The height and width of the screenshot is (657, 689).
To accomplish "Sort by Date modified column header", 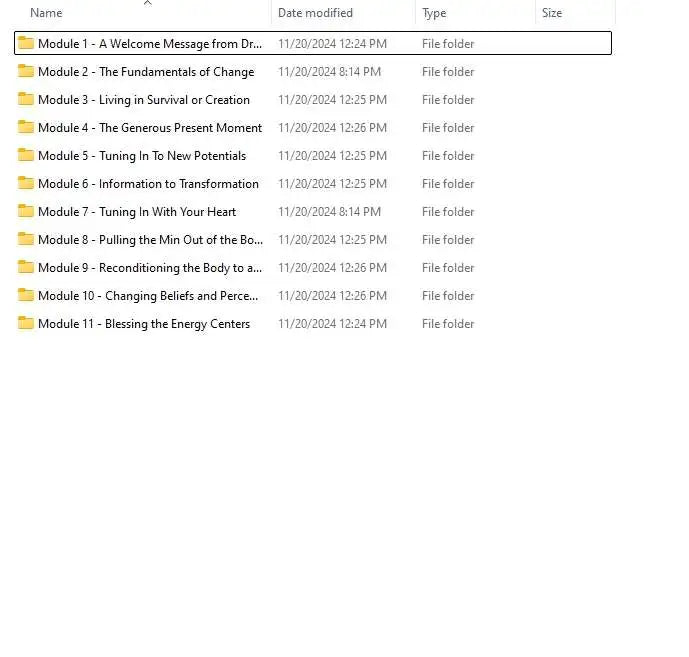I will click(315, 13).
